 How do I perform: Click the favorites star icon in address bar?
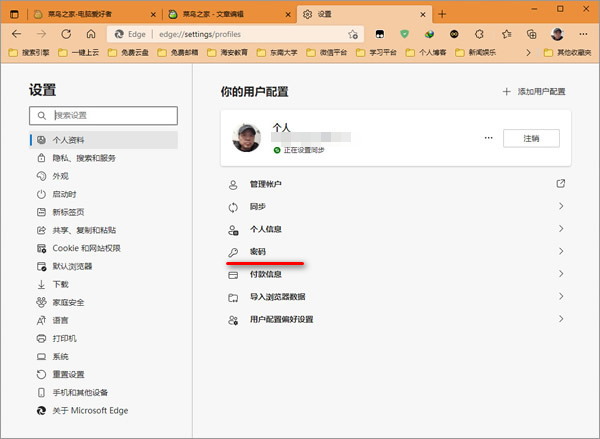click(354, 33)
